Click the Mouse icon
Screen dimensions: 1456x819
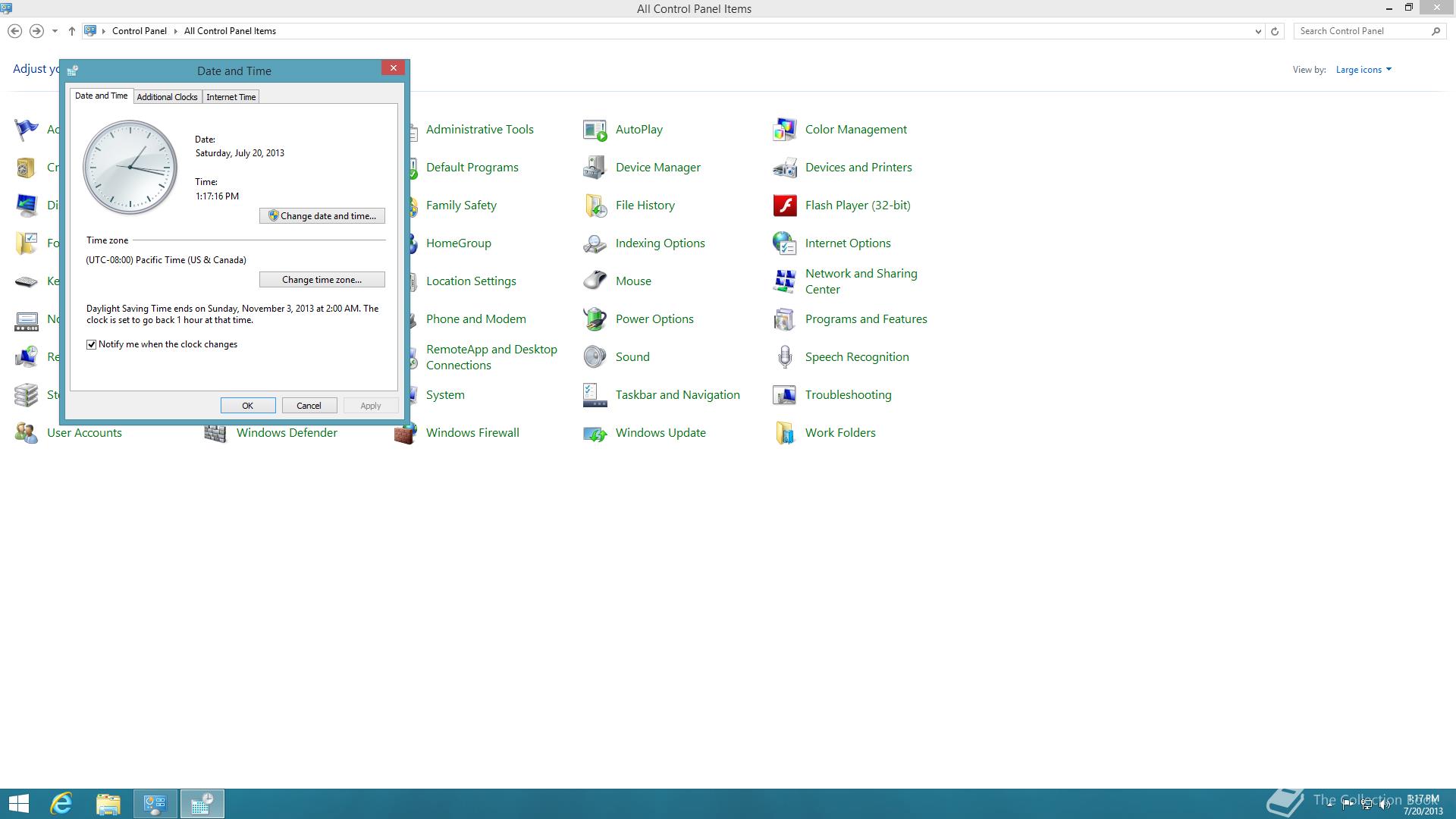(x=595, y=281)
